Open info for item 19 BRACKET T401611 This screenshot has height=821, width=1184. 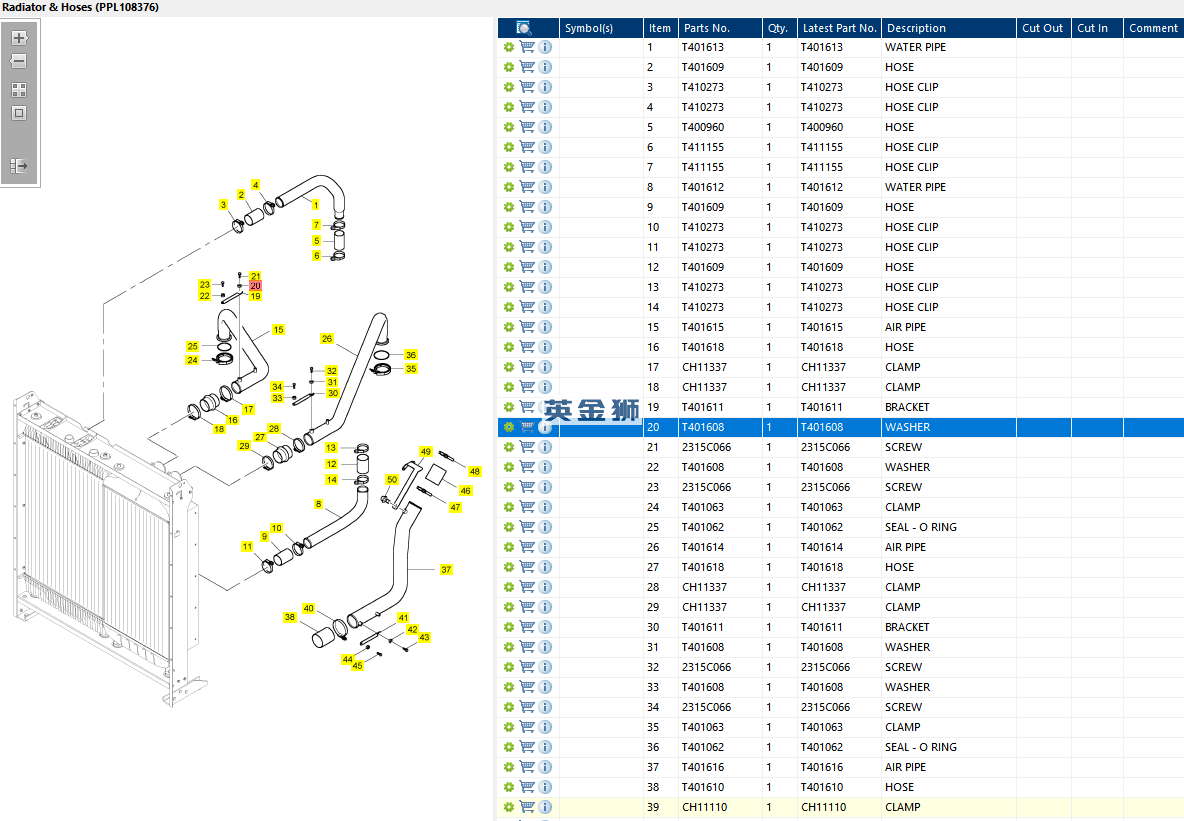(x=545, y=407)
